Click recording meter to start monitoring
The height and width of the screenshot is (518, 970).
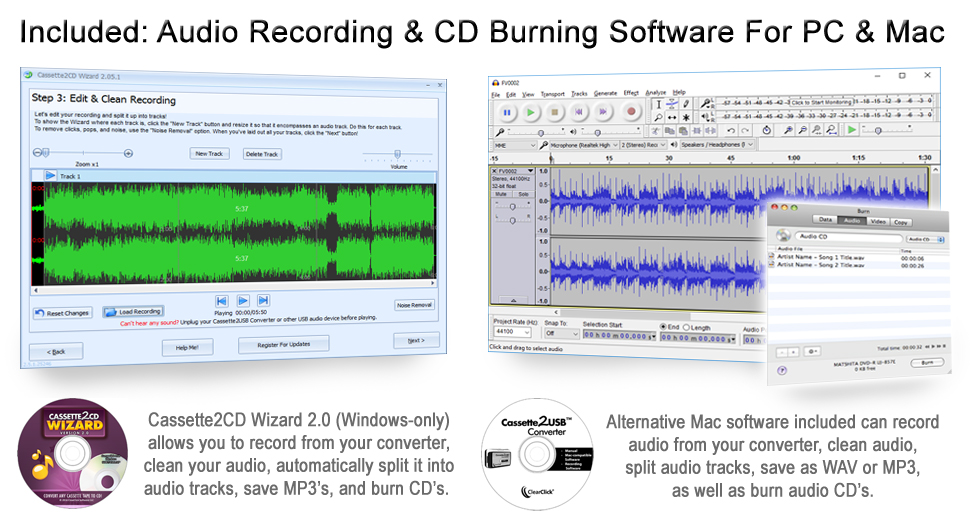coord(821,101)
